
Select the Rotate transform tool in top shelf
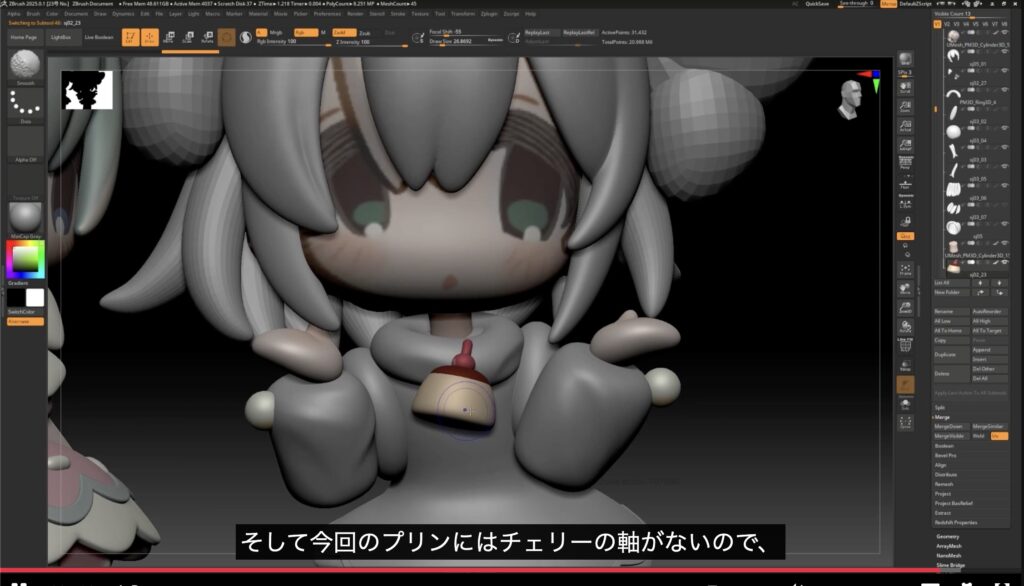click(208, 37)
